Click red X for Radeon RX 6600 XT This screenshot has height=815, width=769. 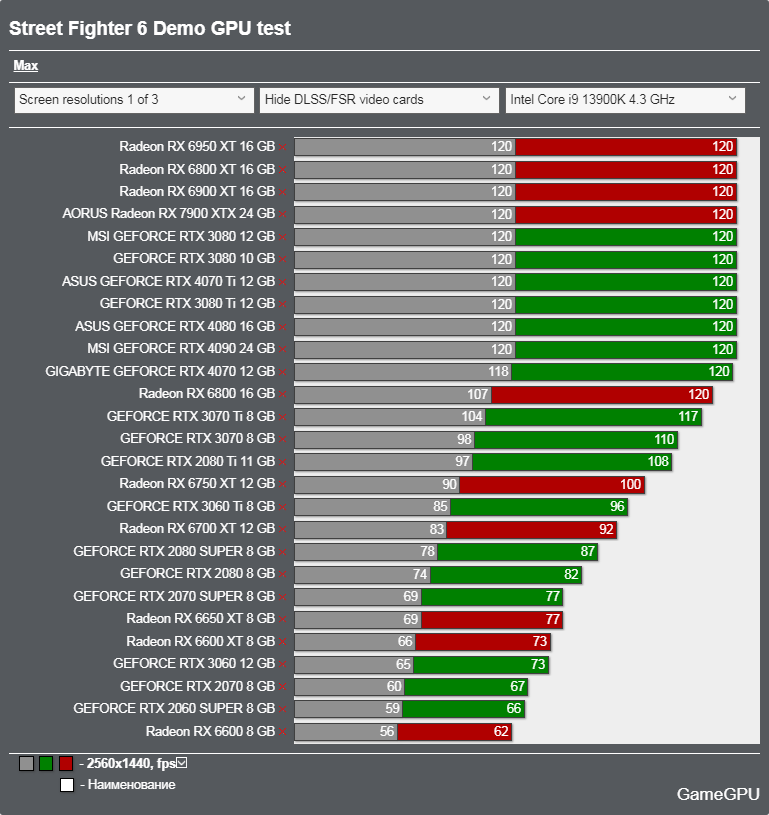pyautogui.click(x=282, y=641)
